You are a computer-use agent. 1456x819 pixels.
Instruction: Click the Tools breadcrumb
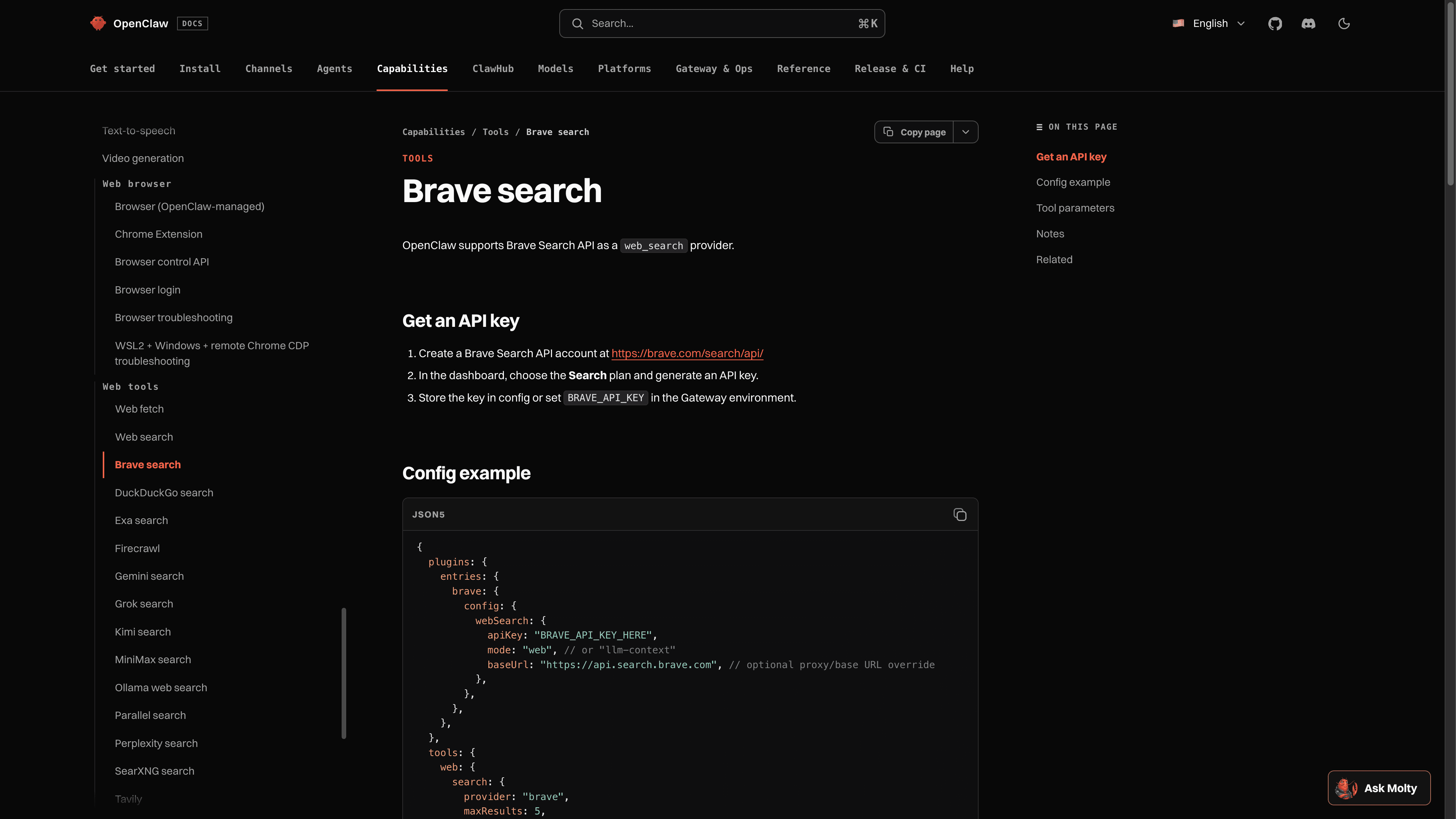[x=495, y=132]
